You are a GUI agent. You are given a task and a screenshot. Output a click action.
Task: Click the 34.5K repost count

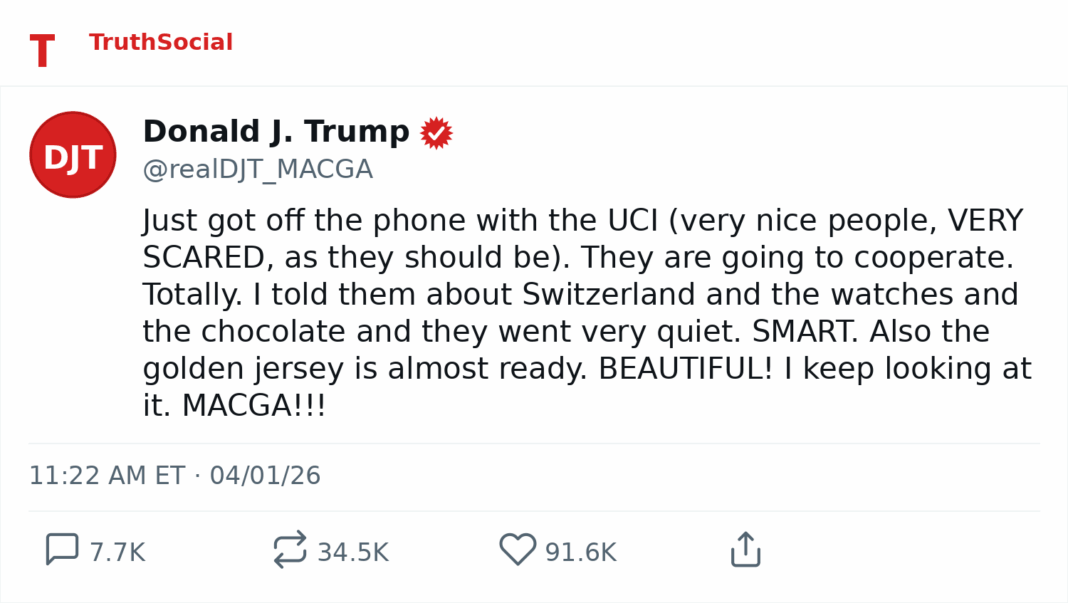click(x=352, y=552)
